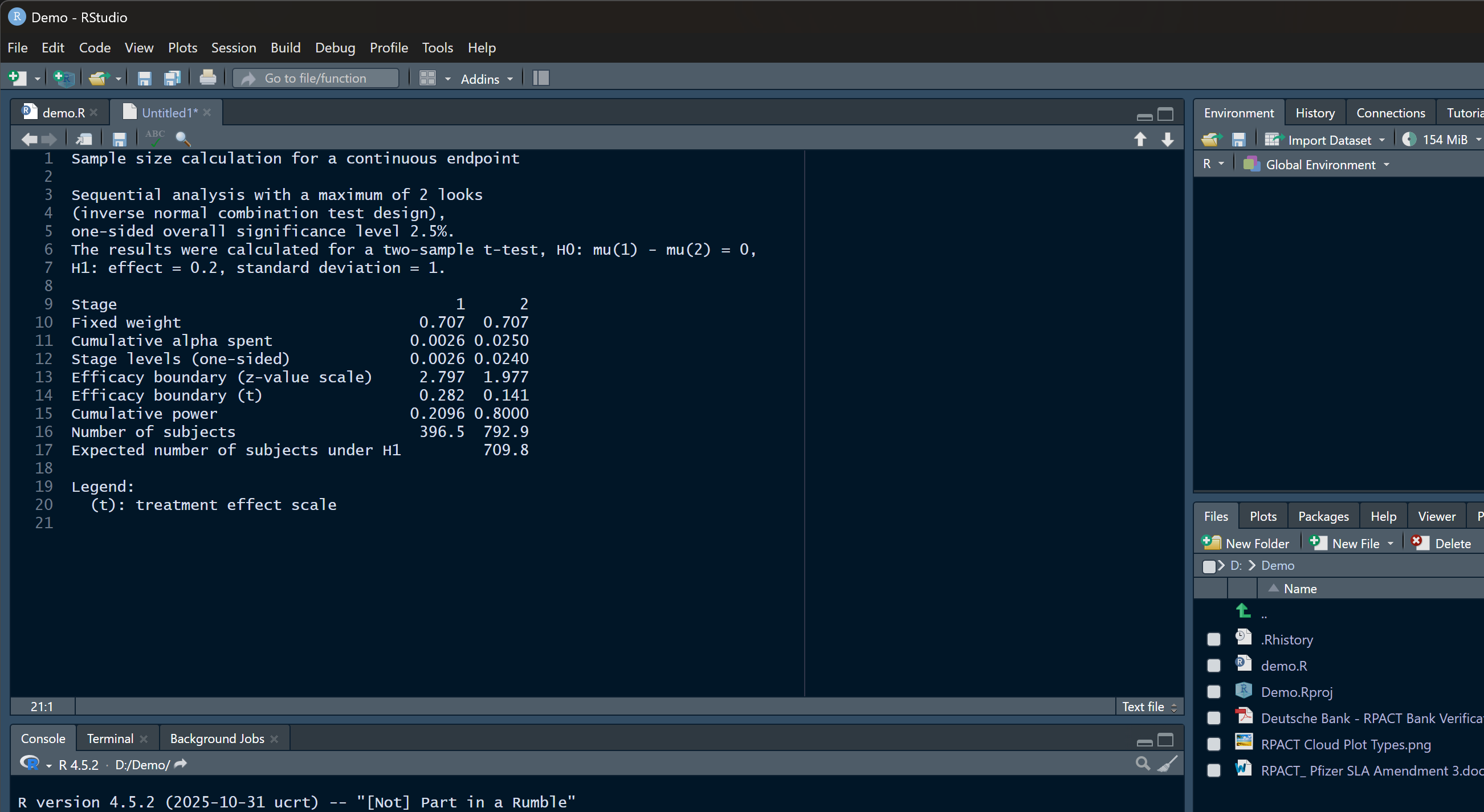This screenshot has width=1484, height=812.
Task: Switch to the Connections tab
Action: [1391, 113]
